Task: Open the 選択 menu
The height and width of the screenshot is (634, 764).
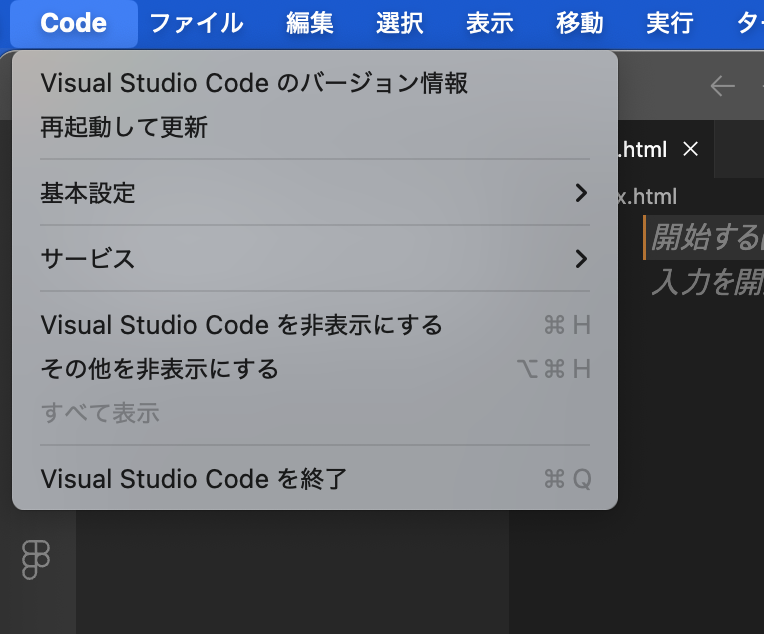Action: pos(400,23)
